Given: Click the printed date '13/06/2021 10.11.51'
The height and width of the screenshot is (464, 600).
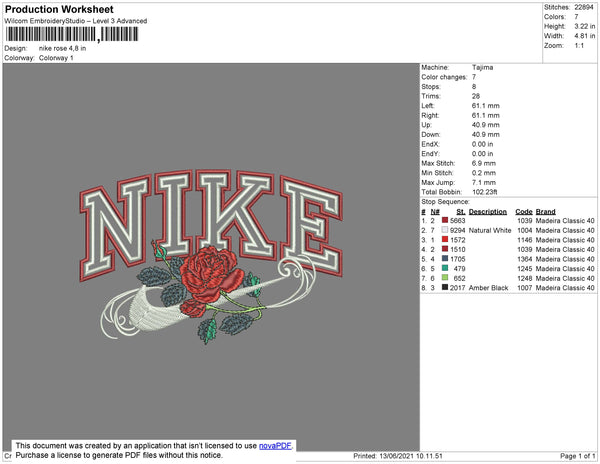Looking at the screenshot, I should tap(411, 456).
